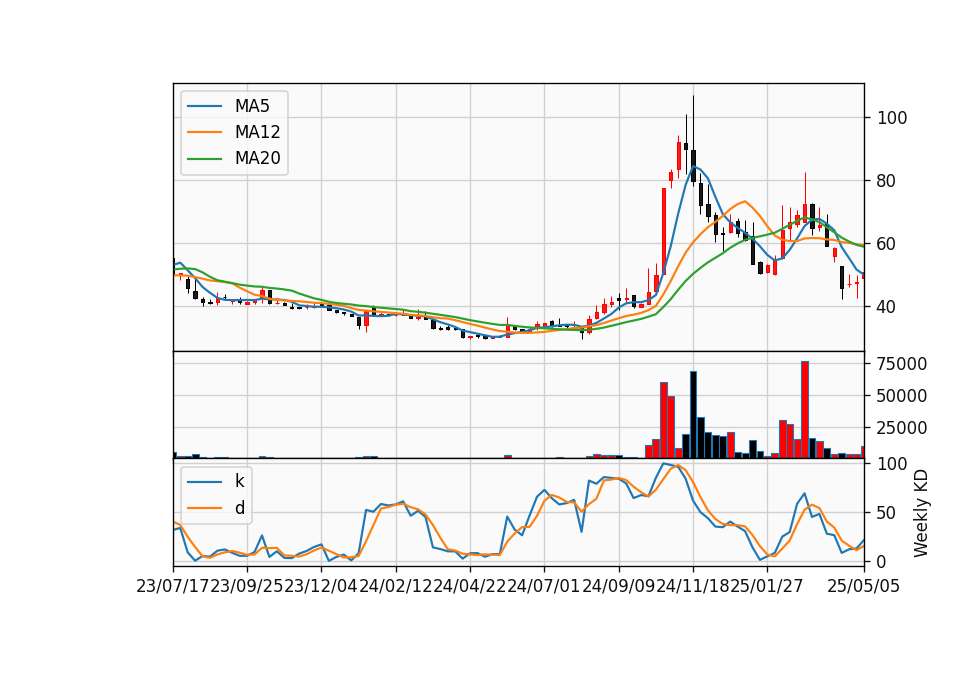
Task: Click the blue MA5 legend line sample
Action: [x=204, y=106]
